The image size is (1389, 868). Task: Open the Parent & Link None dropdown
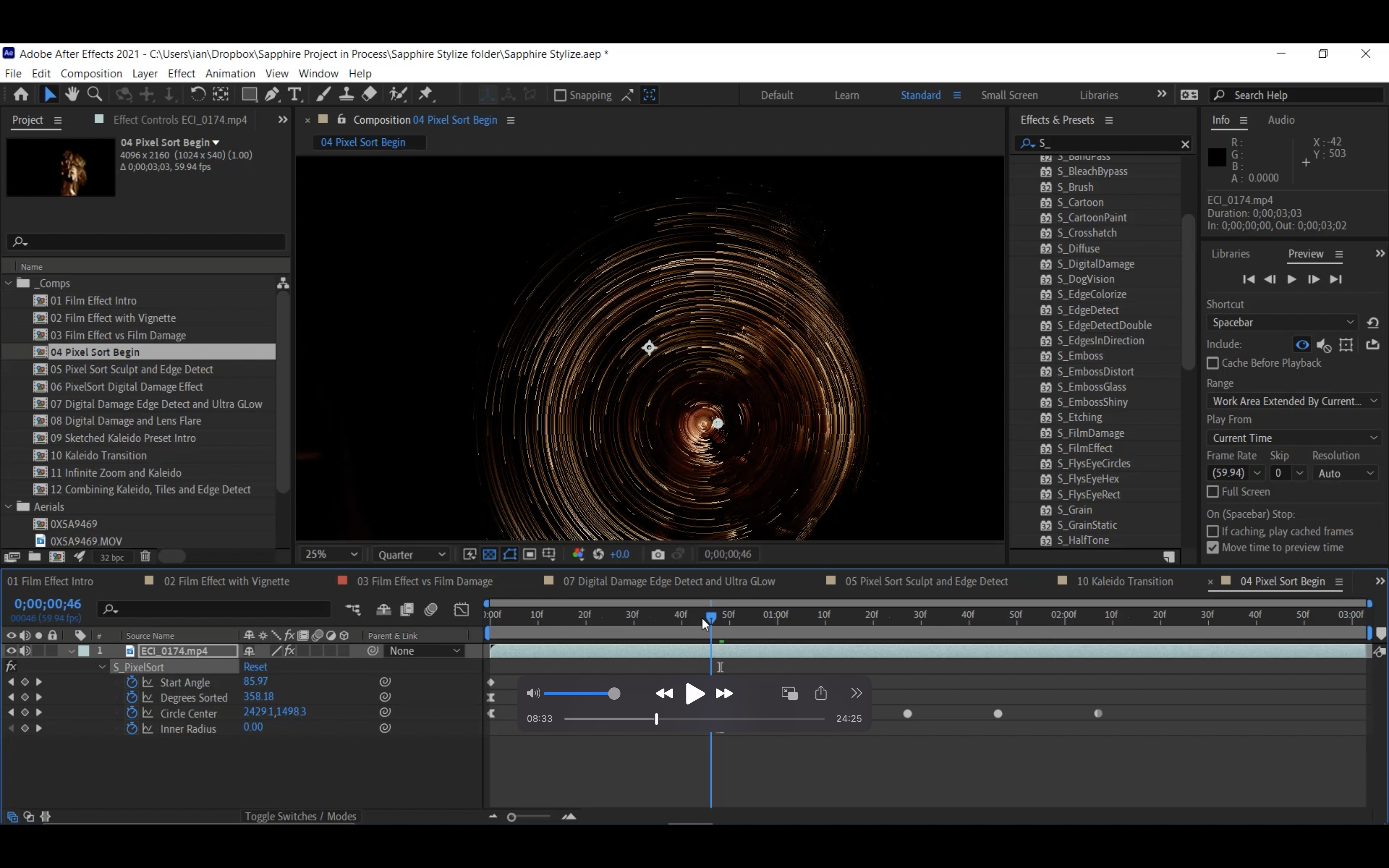point(424,651)
